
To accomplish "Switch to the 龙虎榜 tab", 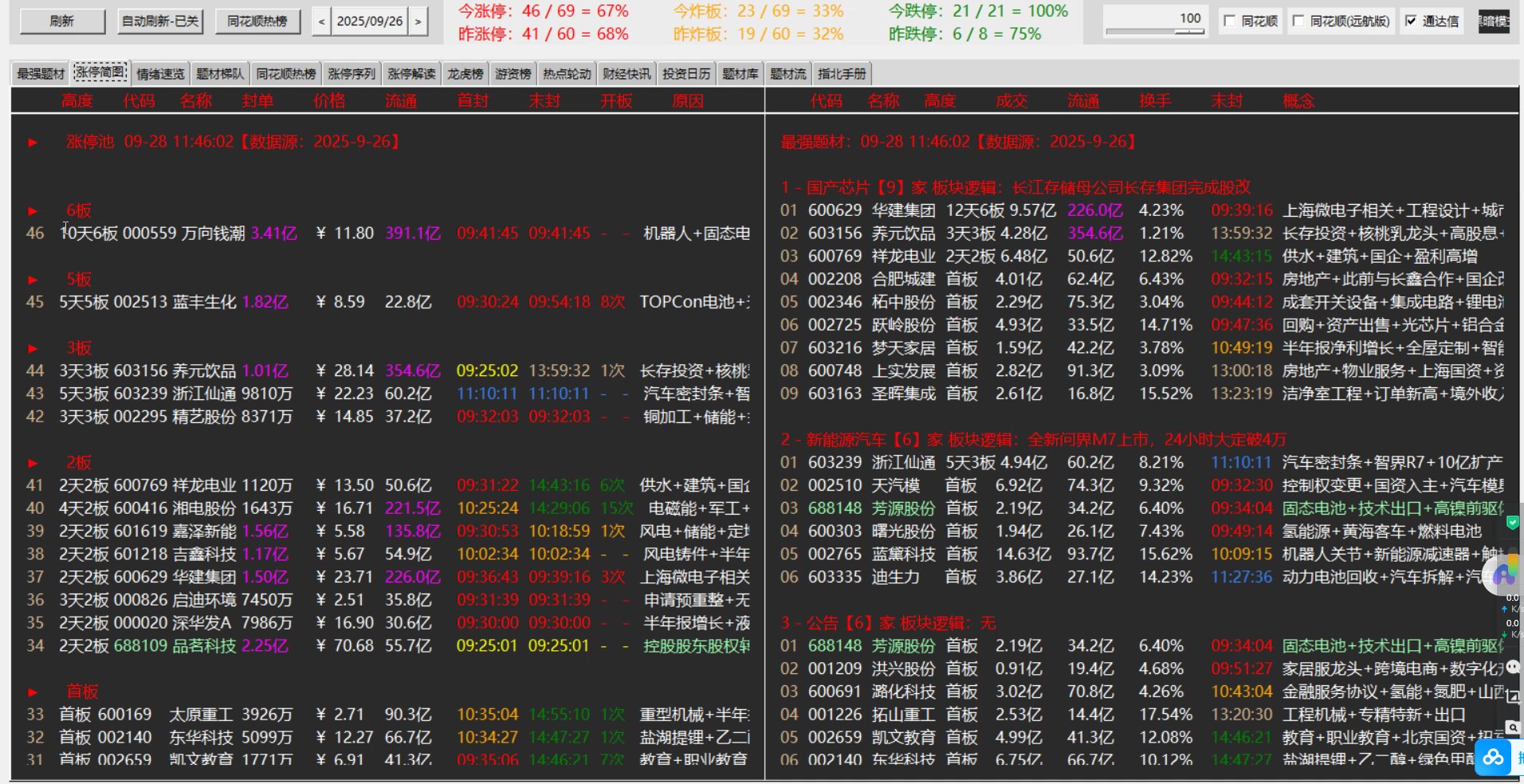I will coord(465,74).
